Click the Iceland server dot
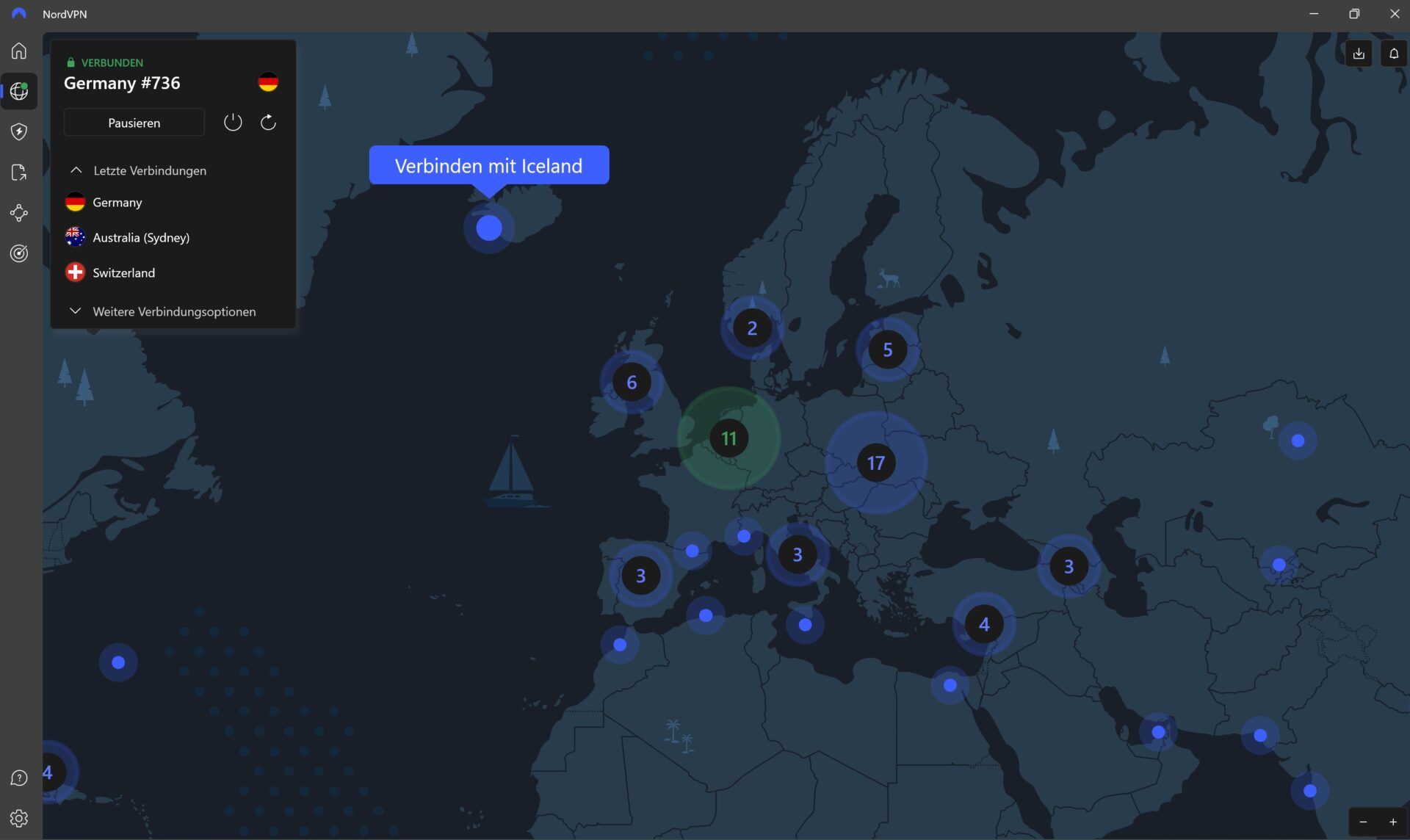 (489, 228)
